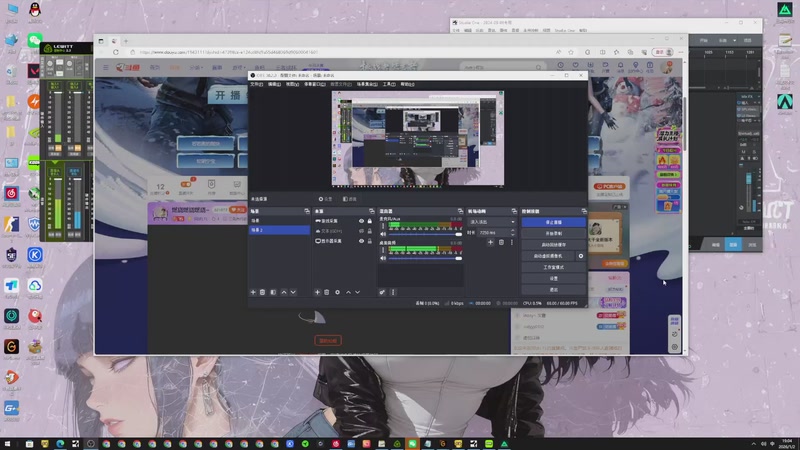Click the source Properties button above panels
The width and height of the screenshot is (800, 450).
pos(326,199)
